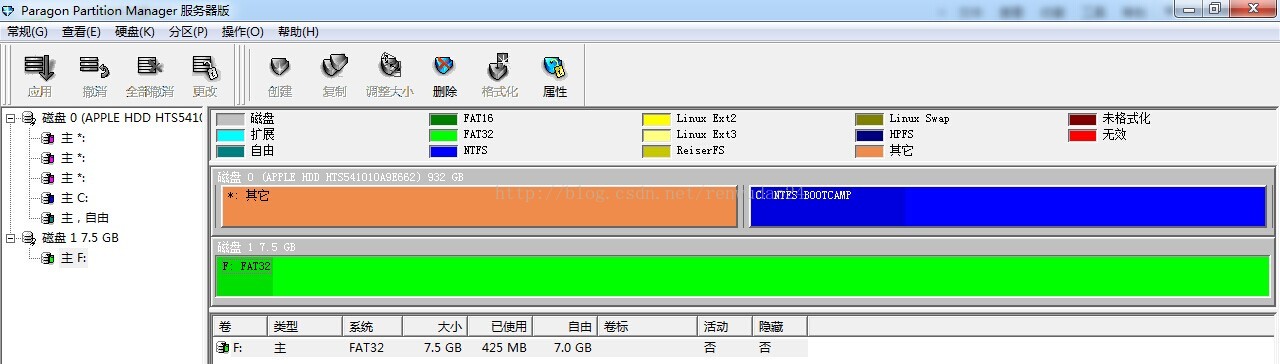Viewport: 1280px width, 364px height.
Task: Select 主 C: partition in the tree
Action: (x=74, y=198)
